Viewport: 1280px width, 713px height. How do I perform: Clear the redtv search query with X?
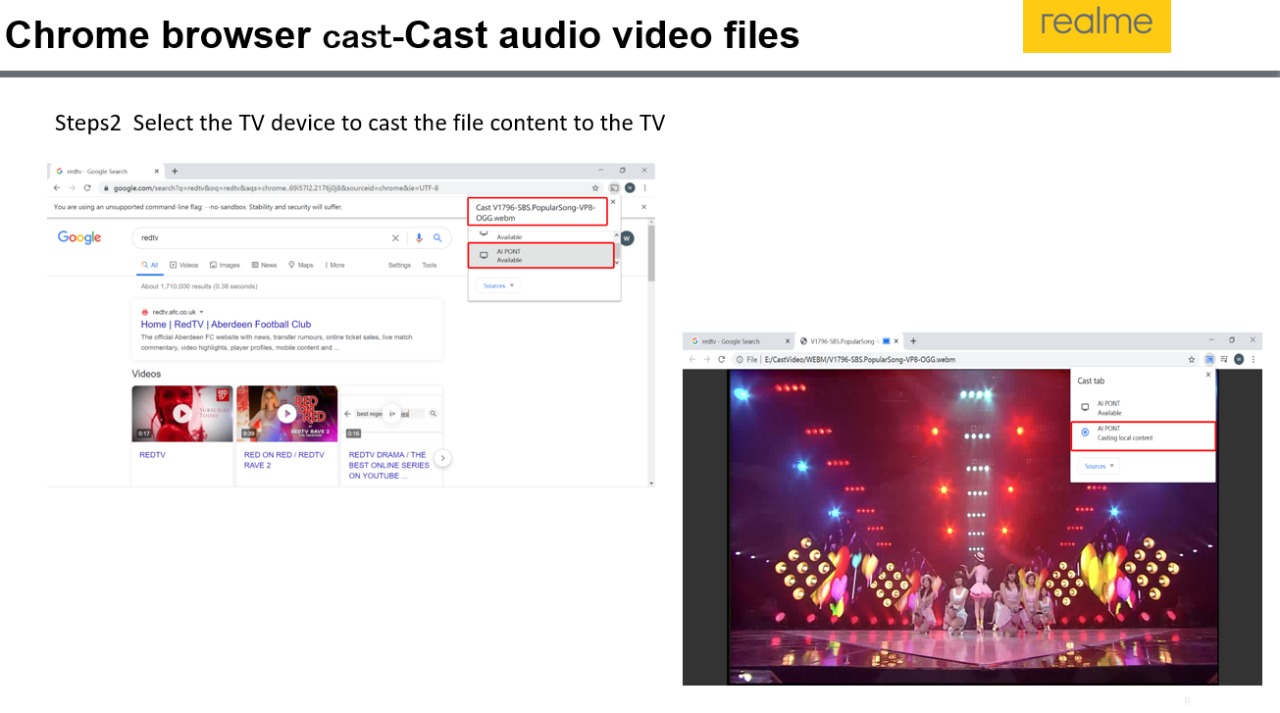(x=395, y=238)
